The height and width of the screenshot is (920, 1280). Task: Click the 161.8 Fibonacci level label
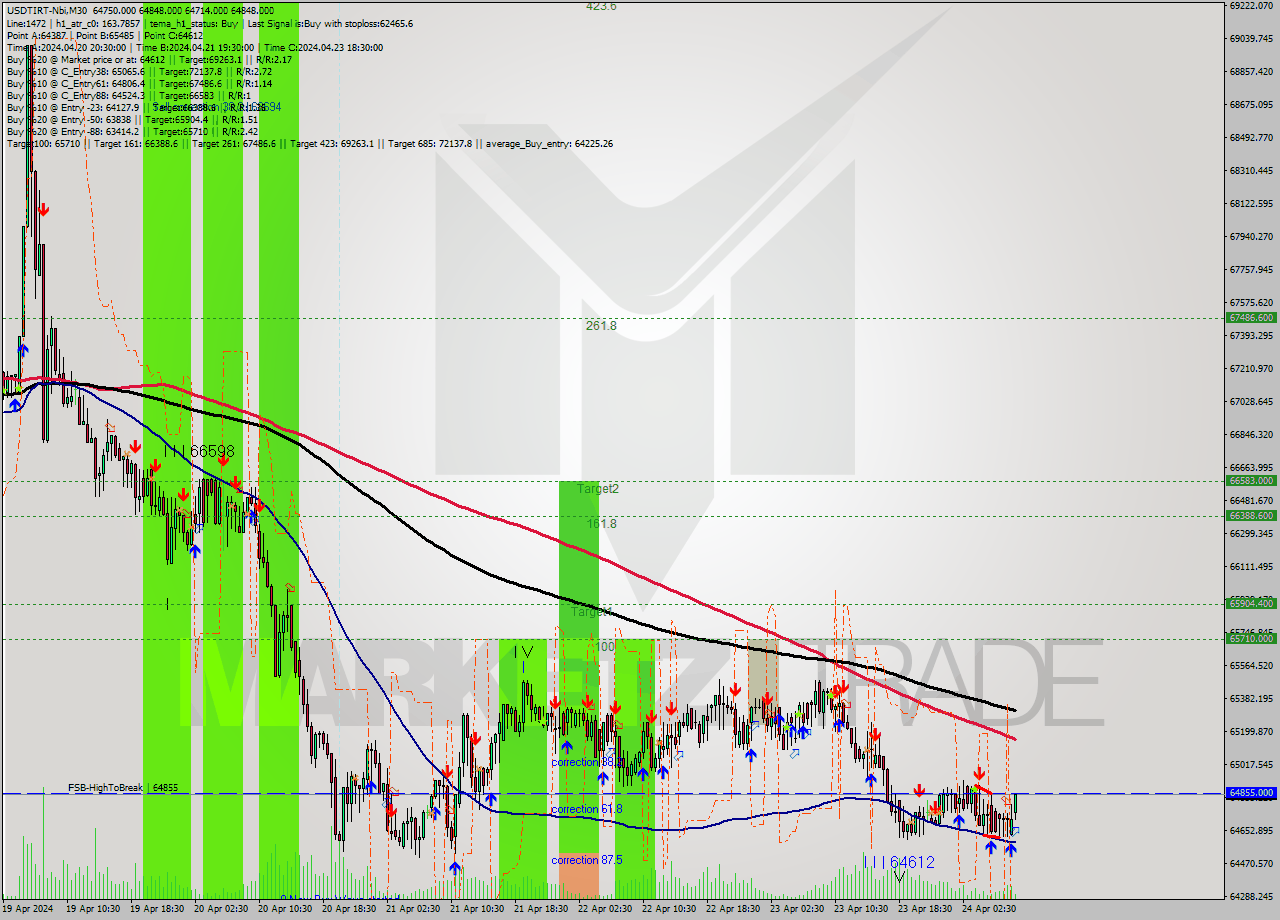point(601,523)
